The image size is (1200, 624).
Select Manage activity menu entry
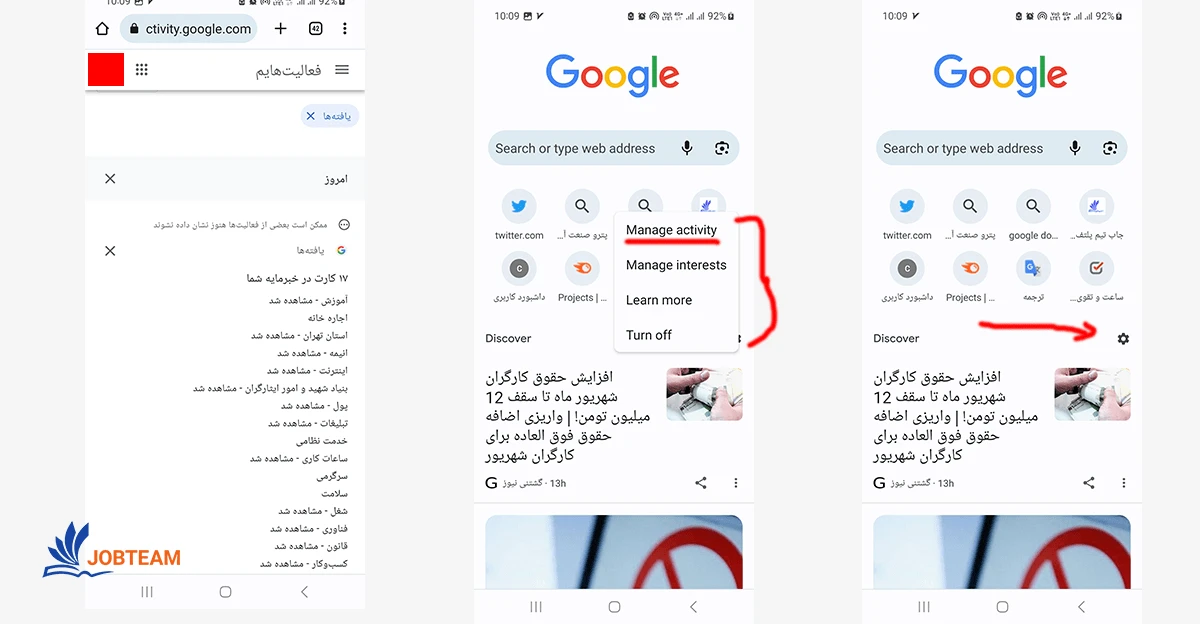[672, 230]
